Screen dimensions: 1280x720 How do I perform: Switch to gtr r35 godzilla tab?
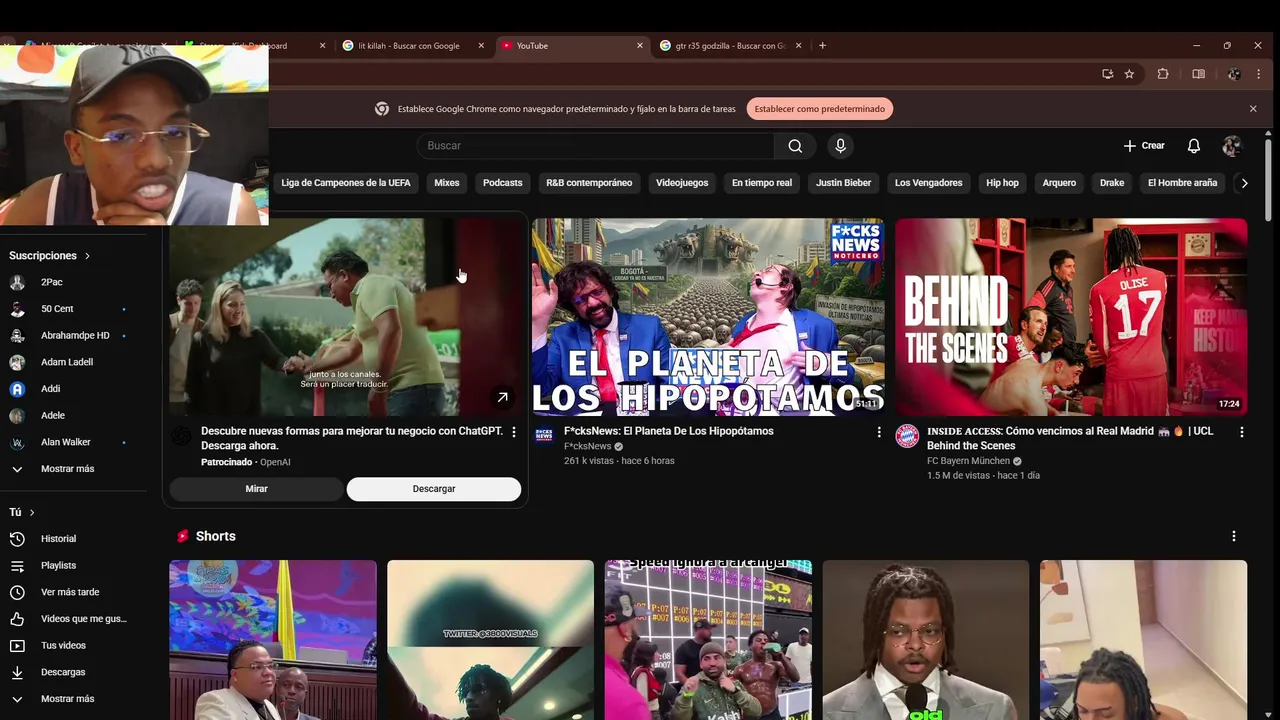(x=730, y=45)
